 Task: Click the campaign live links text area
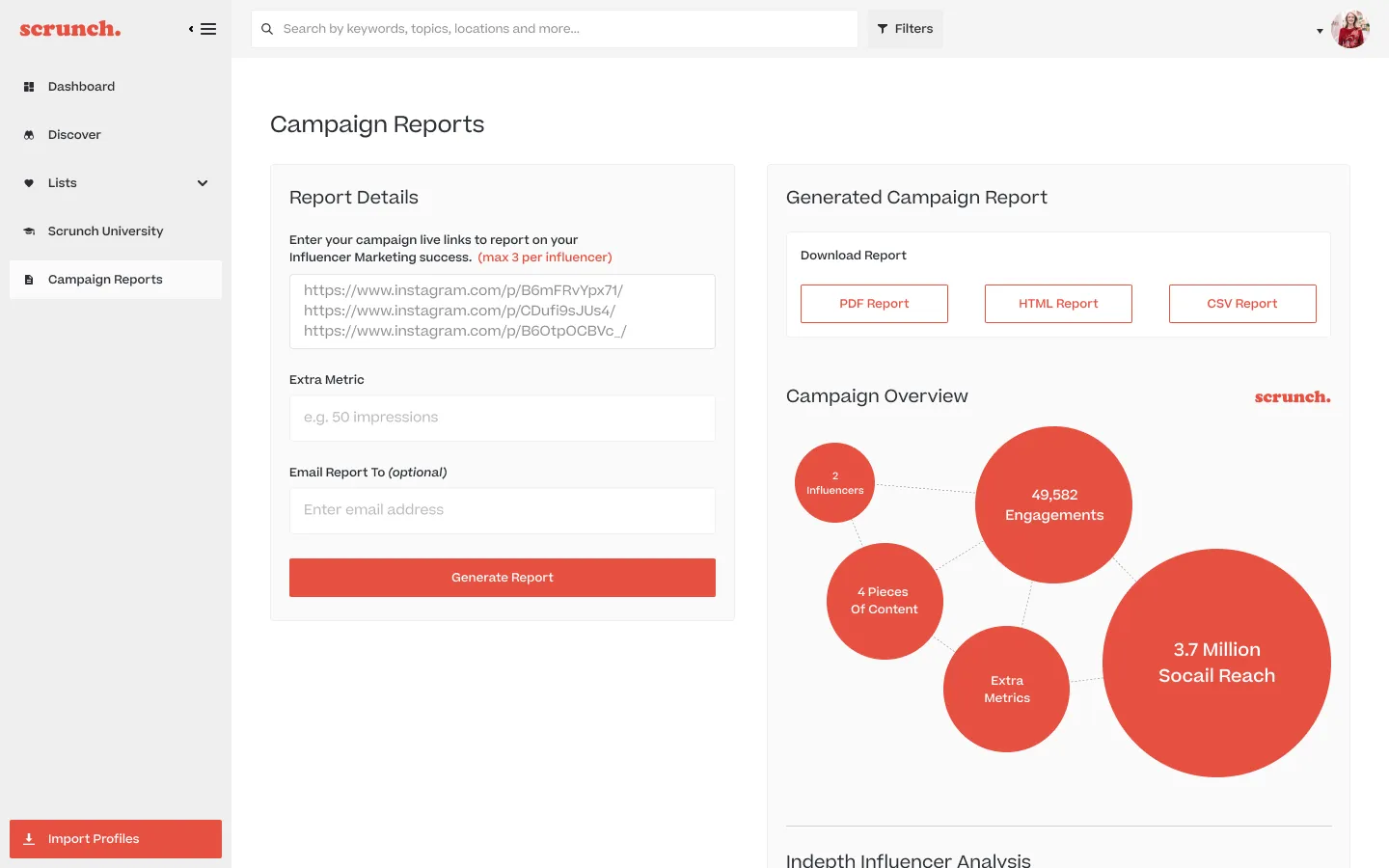click(x=503, y=312)
